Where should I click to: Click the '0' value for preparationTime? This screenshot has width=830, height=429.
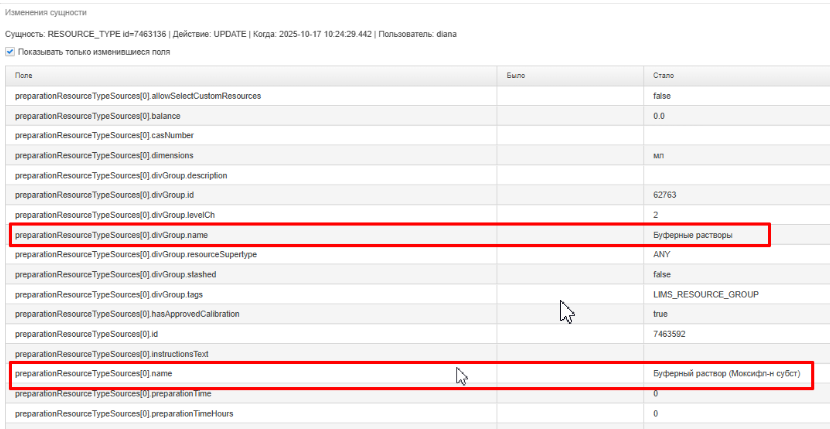[x=656, y=394]
